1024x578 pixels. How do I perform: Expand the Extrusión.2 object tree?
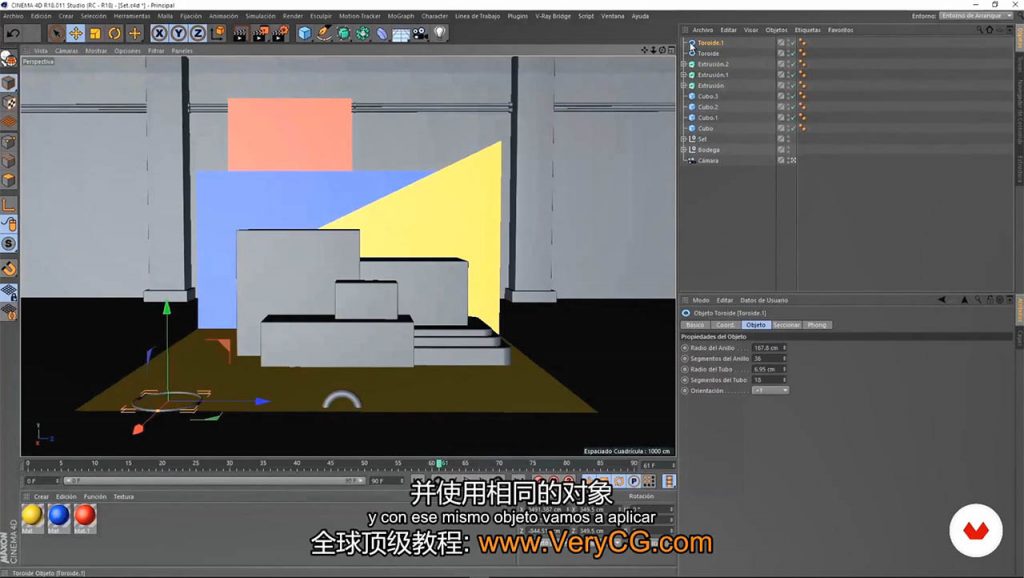click(684, 64)
